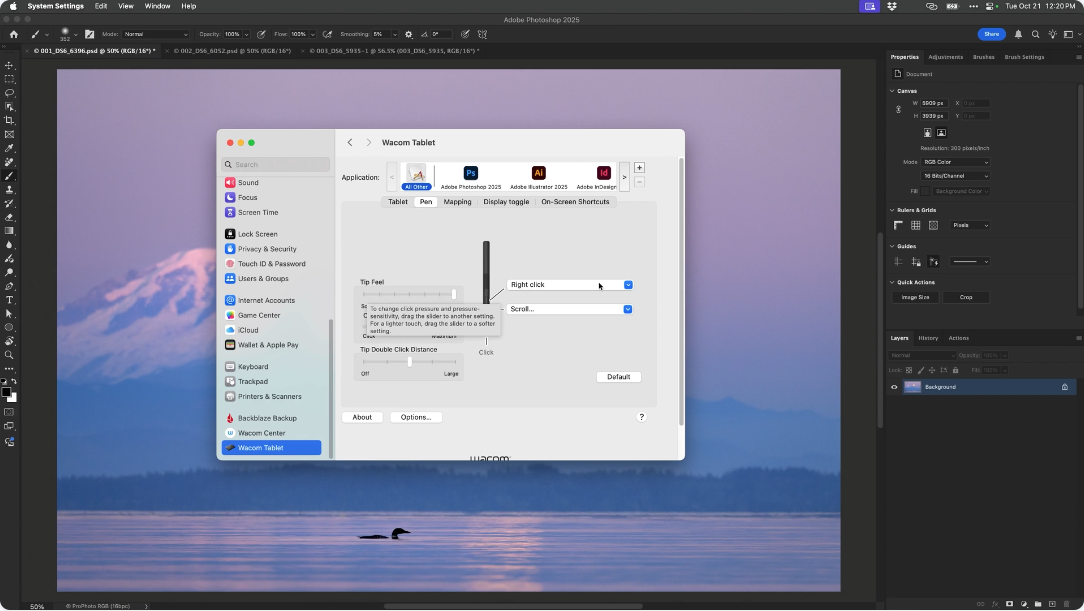Open the RGB Color mode dropdown

tap(956, 162)
